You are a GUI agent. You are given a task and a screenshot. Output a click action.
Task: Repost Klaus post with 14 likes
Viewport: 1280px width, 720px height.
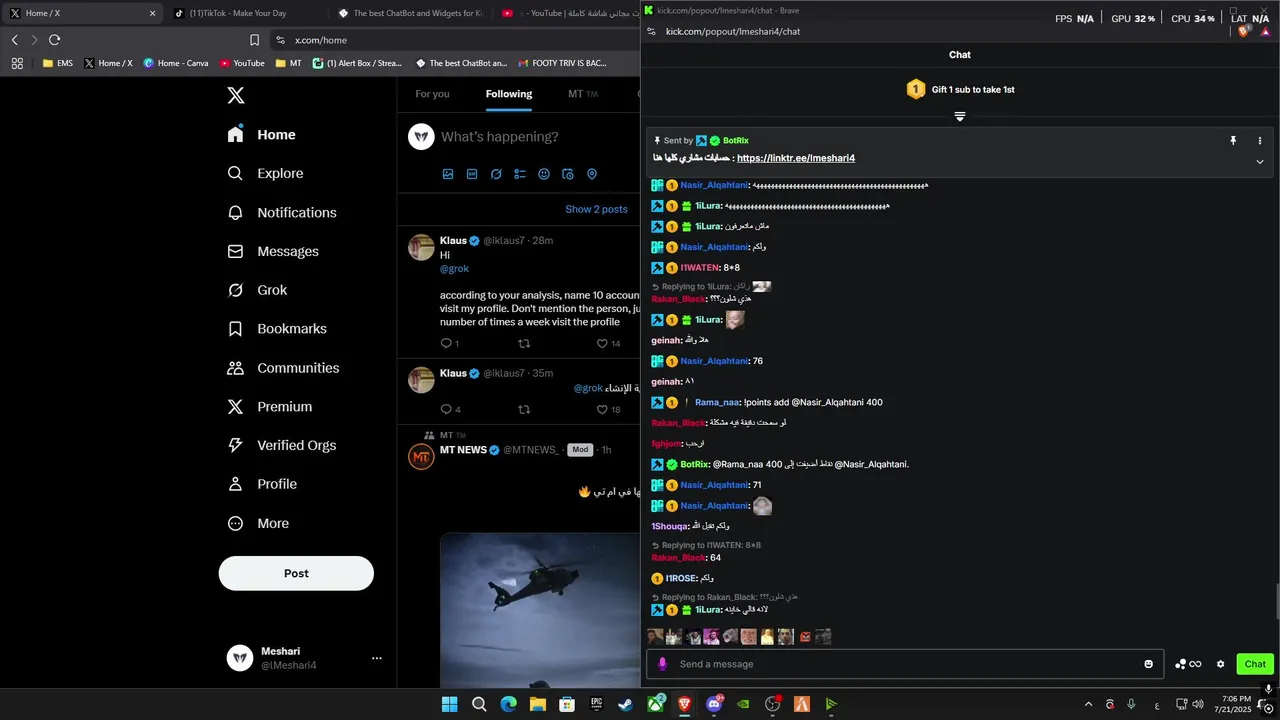click(524, 344)
